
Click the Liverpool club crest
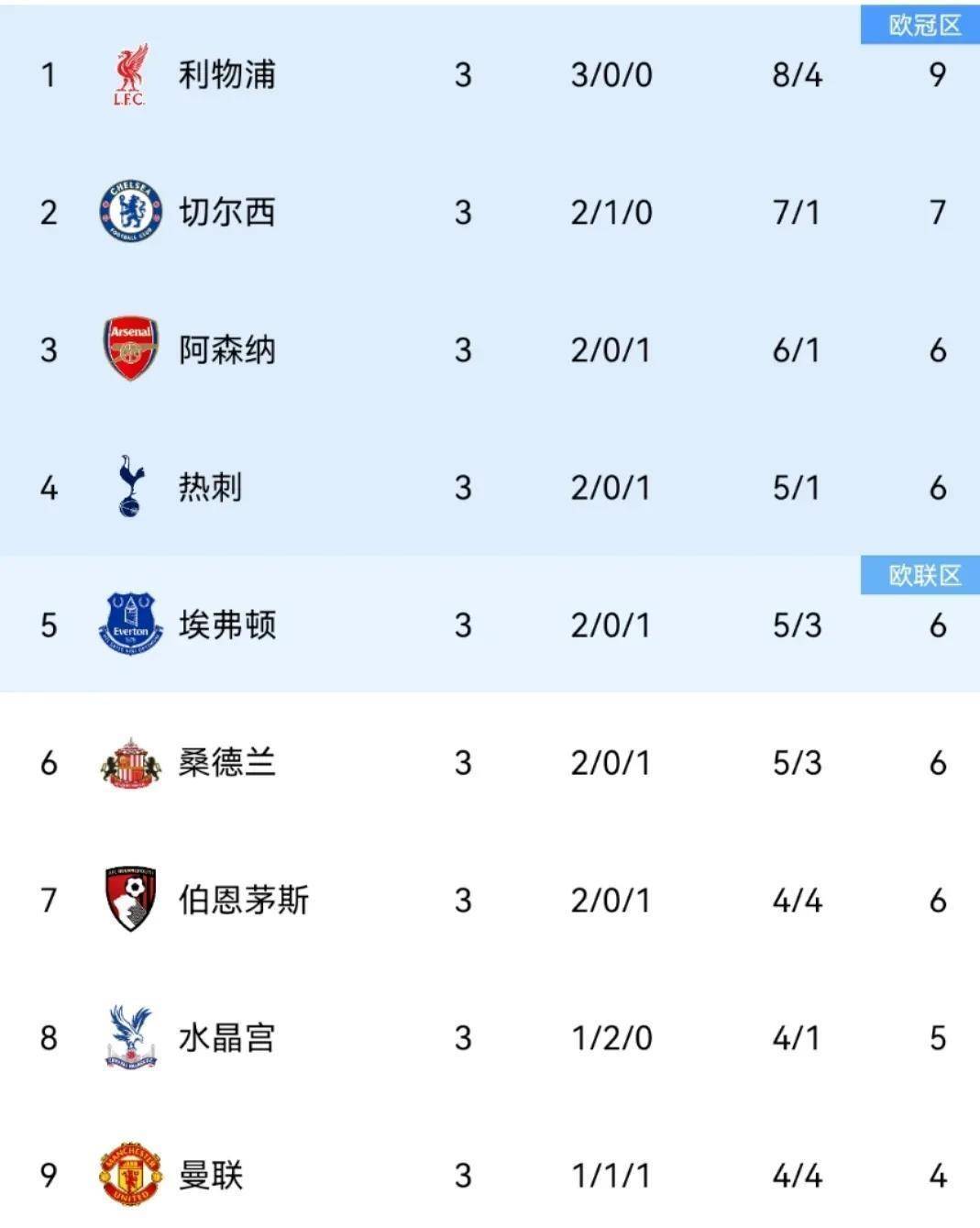[130, 75]
